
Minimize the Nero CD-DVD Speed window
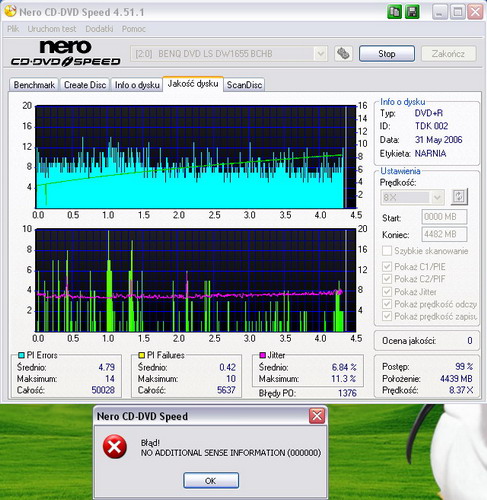440,12
